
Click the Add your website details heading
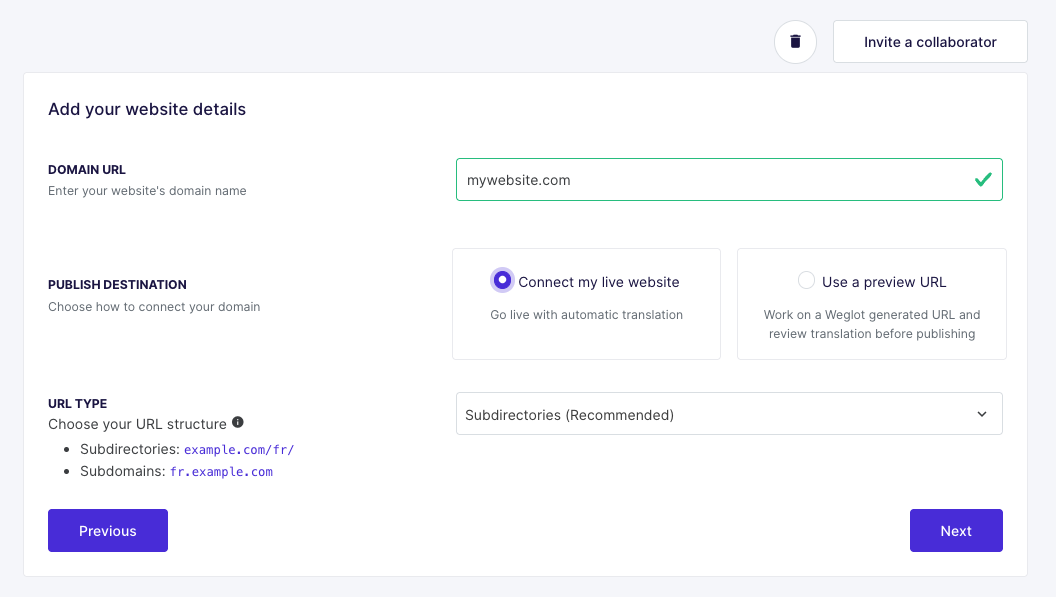point(147,109)
